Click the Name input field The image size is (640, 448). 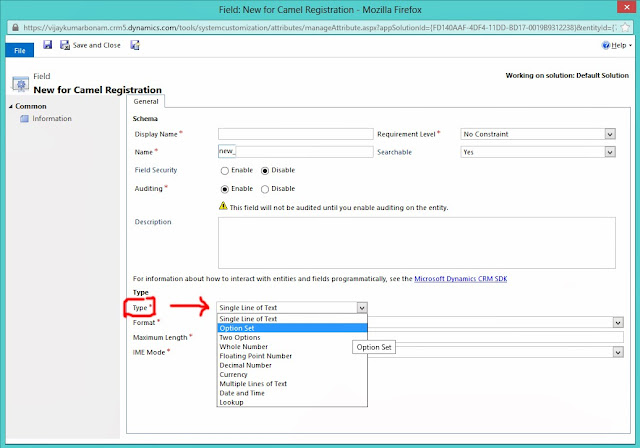click(x=296, y=152)
